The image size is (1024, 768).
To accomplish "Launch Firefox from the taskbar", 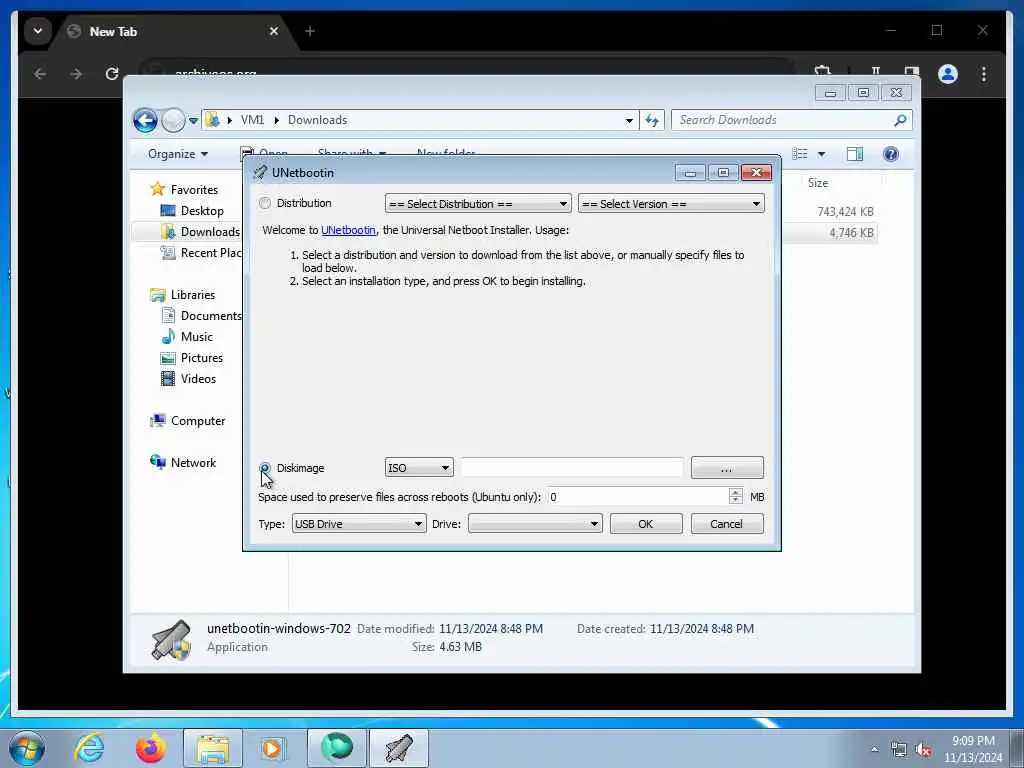I will coord(151,748).
